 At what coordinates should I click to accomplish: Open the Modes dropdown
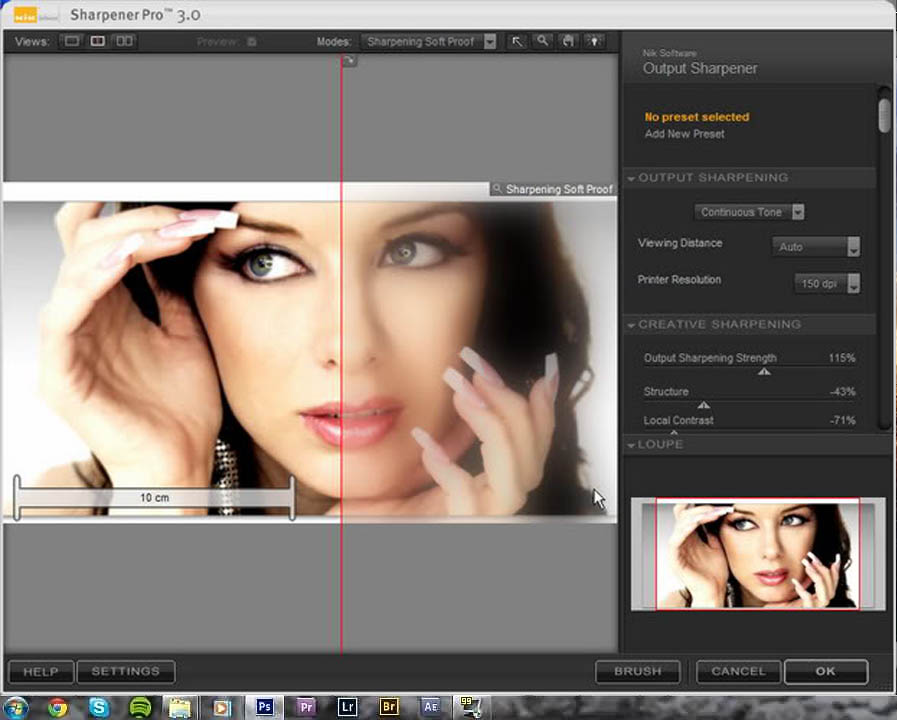pos(428,42)
